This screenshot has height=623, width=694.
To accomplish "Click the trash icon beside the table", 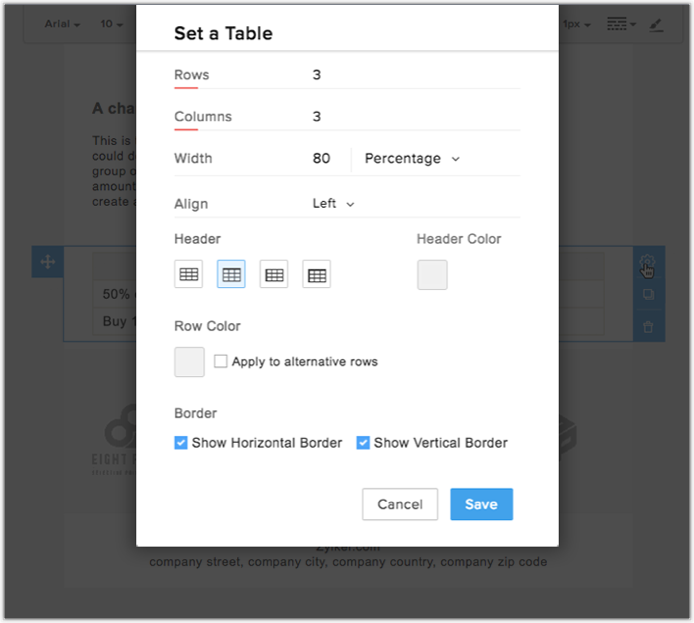I will (x=647, y=326).
